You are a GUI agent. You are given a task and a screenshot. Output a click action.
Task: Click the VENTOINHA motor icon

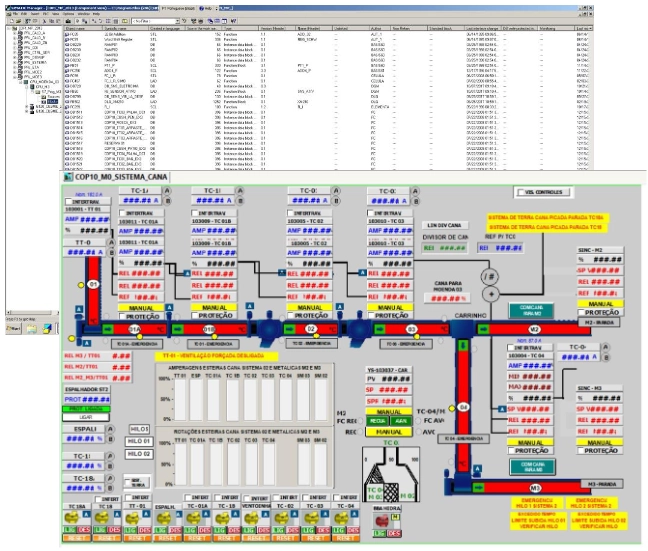[x=253, y=518]
